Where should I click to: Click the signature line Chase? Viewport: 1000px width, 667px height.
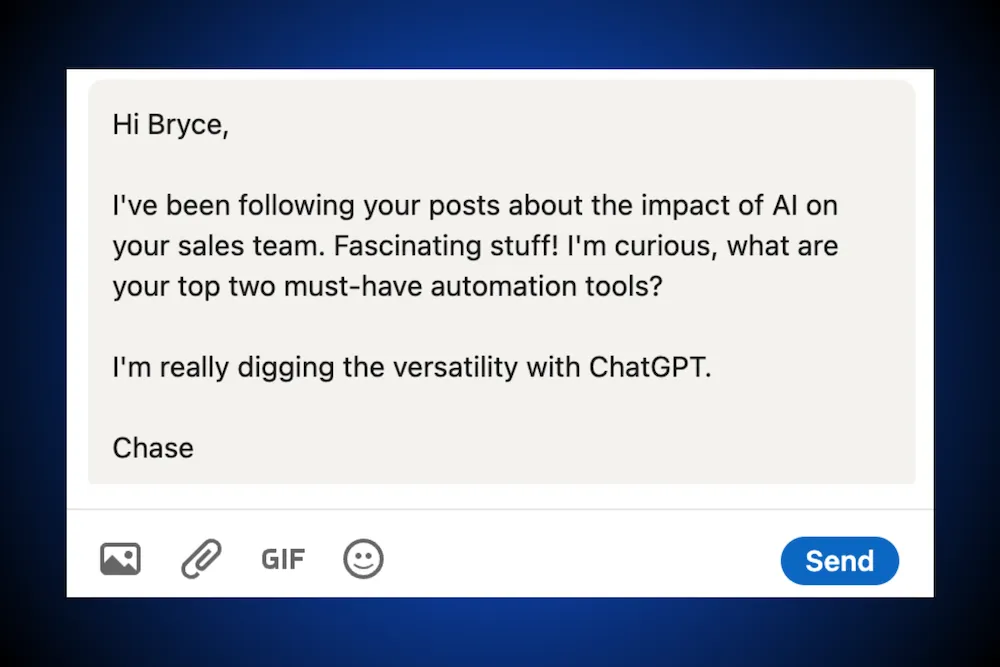[152, 448]
